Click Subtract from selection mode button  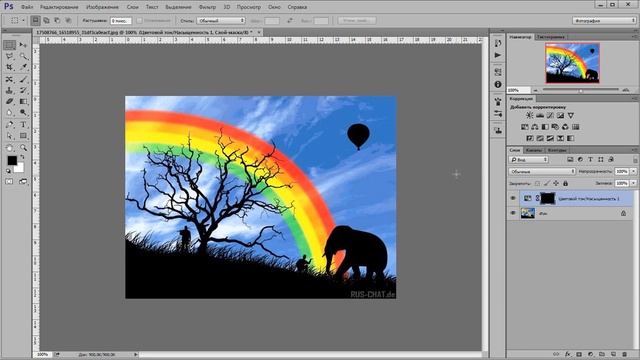point(57,20)
